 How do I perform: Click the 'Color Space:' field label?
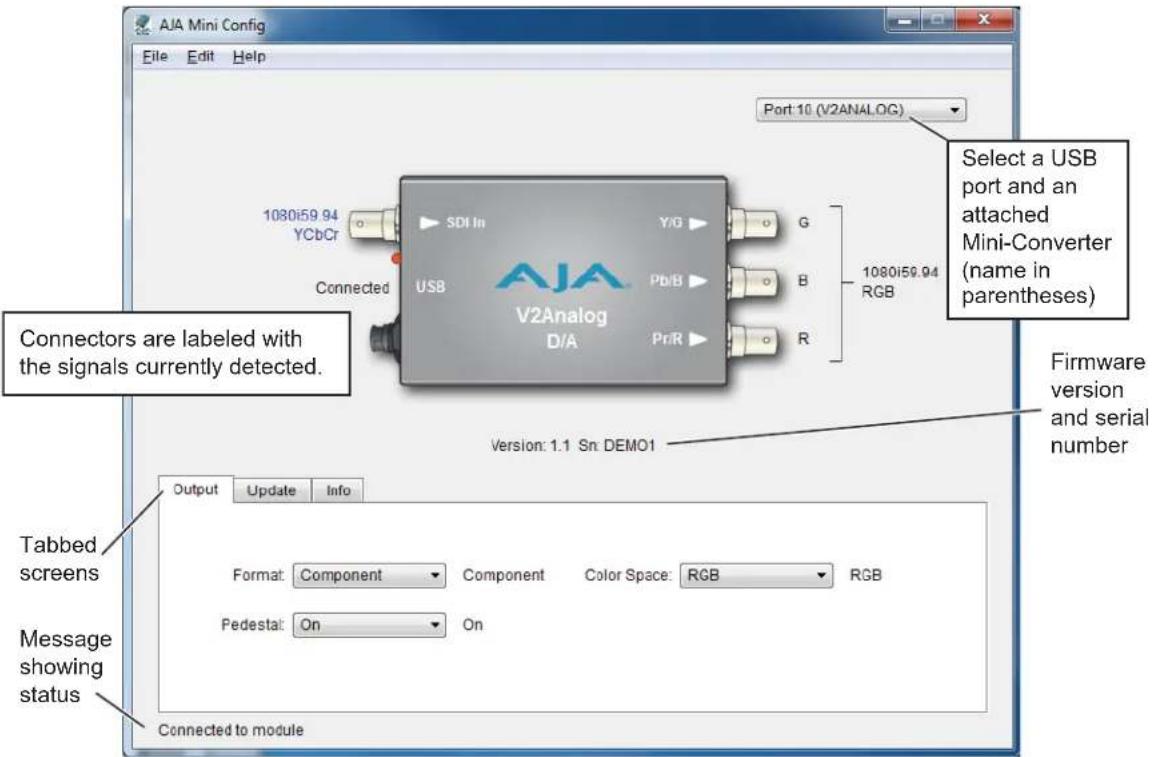(x=628, y=575)
